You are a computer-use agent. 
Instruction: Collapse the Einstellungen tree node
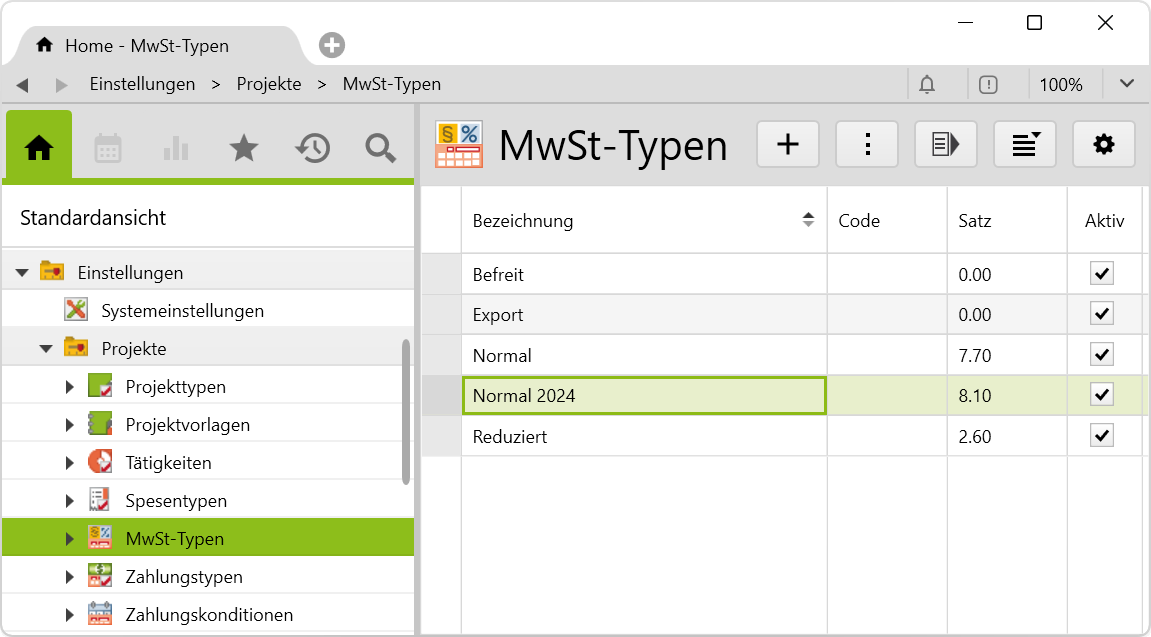[22, 273]
